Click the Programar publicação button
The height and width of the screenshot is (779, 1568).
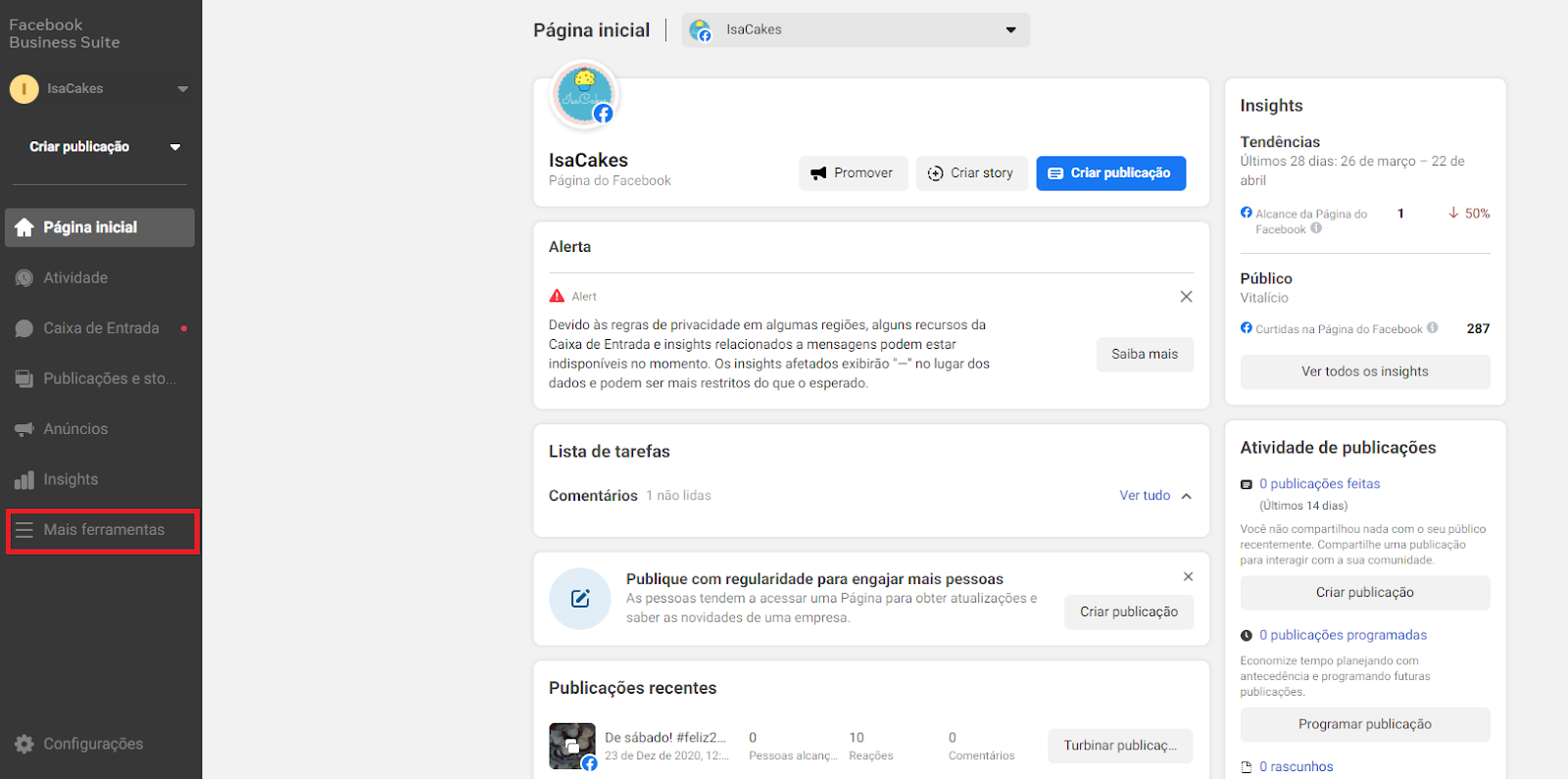pyautogui.click(x=1365, y=725)
